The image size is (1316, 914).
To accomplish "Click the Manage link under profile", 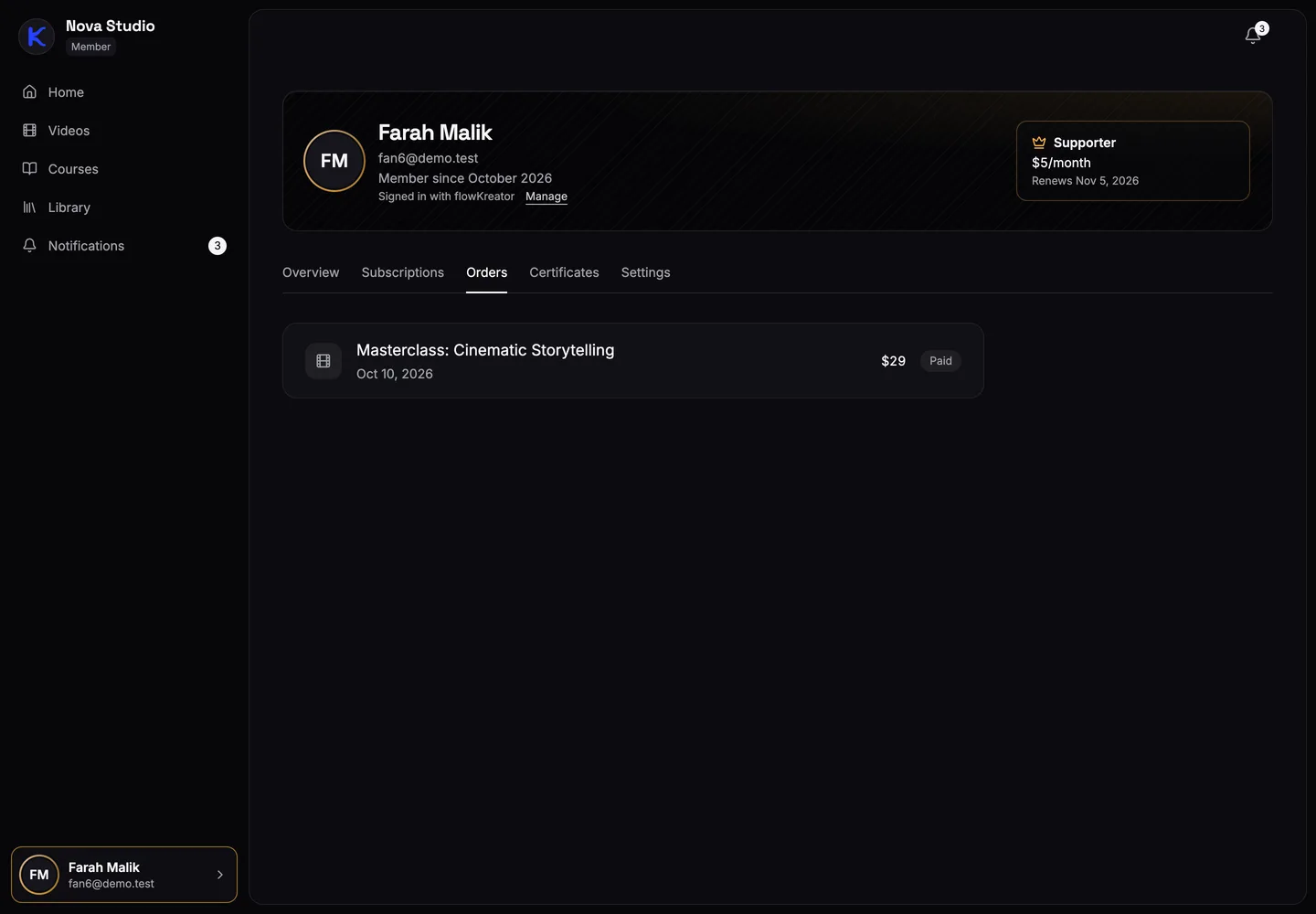I will [547, 197].
